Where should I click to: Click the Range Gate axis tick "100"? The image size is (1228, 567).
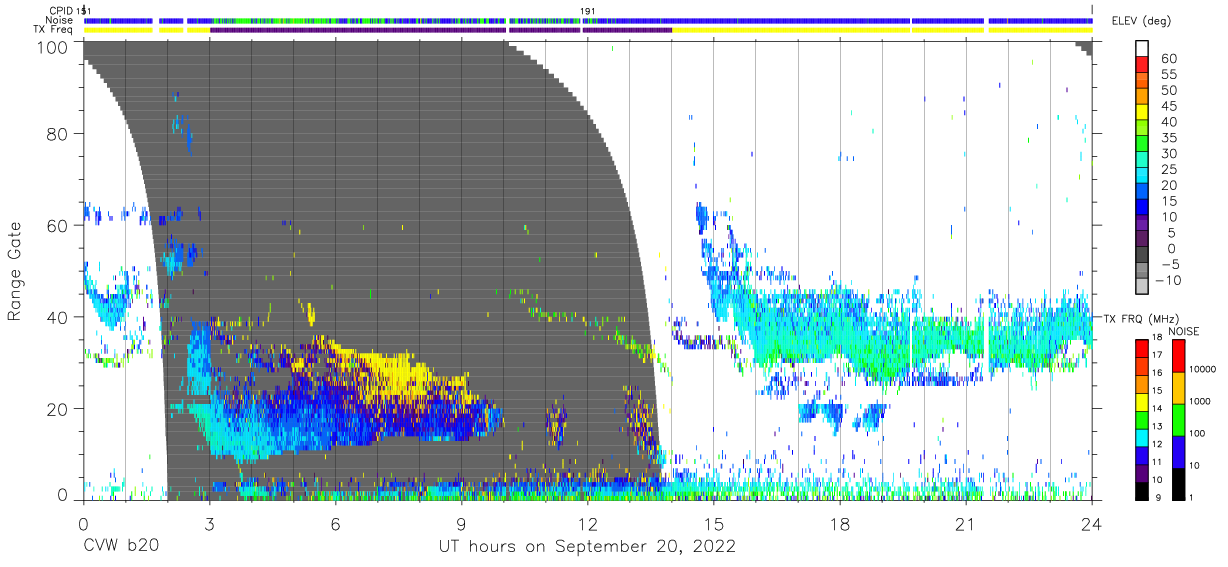pos(53,46)
